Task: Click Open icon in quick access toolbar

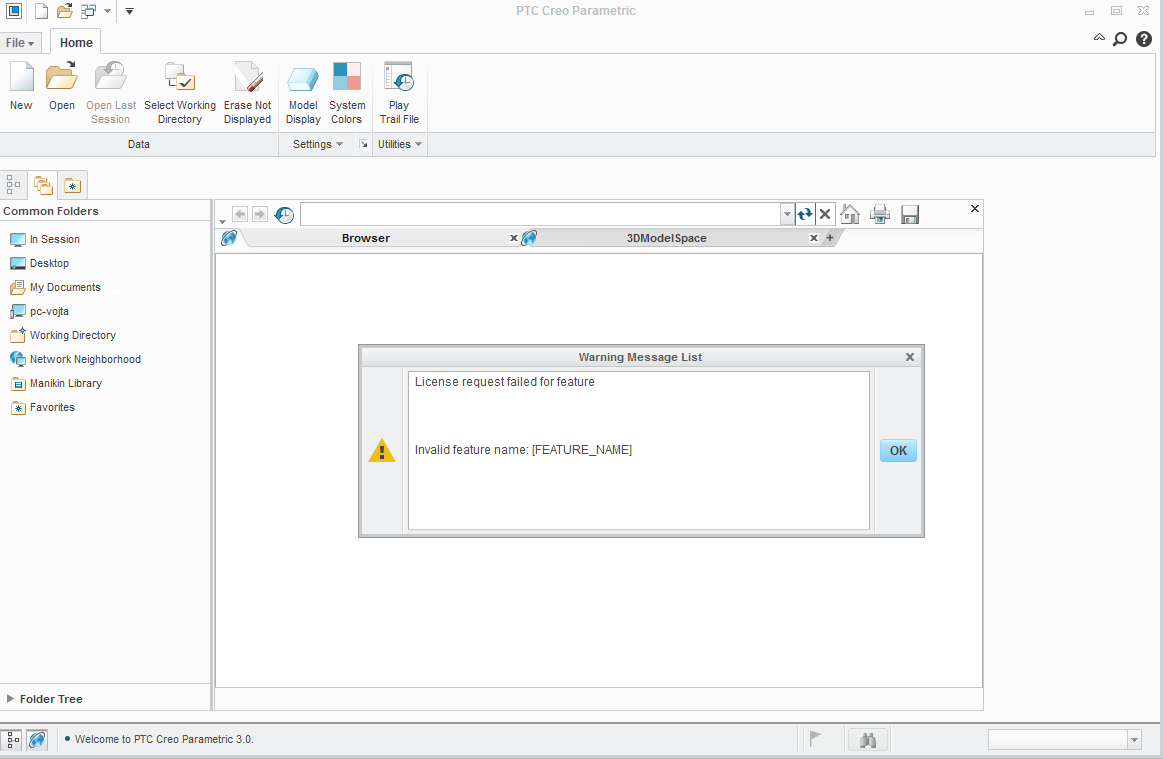Action: point(65,11)
